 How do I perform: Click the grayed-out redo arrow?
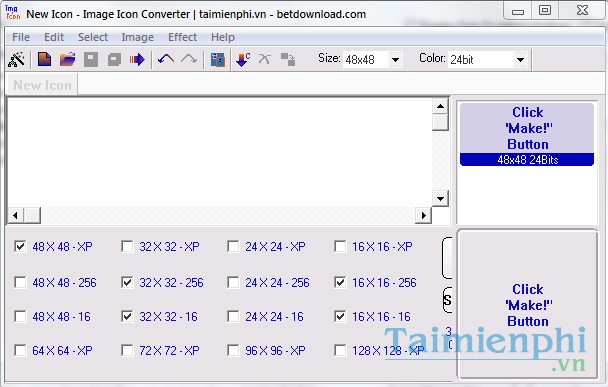[x=189, y=59]
